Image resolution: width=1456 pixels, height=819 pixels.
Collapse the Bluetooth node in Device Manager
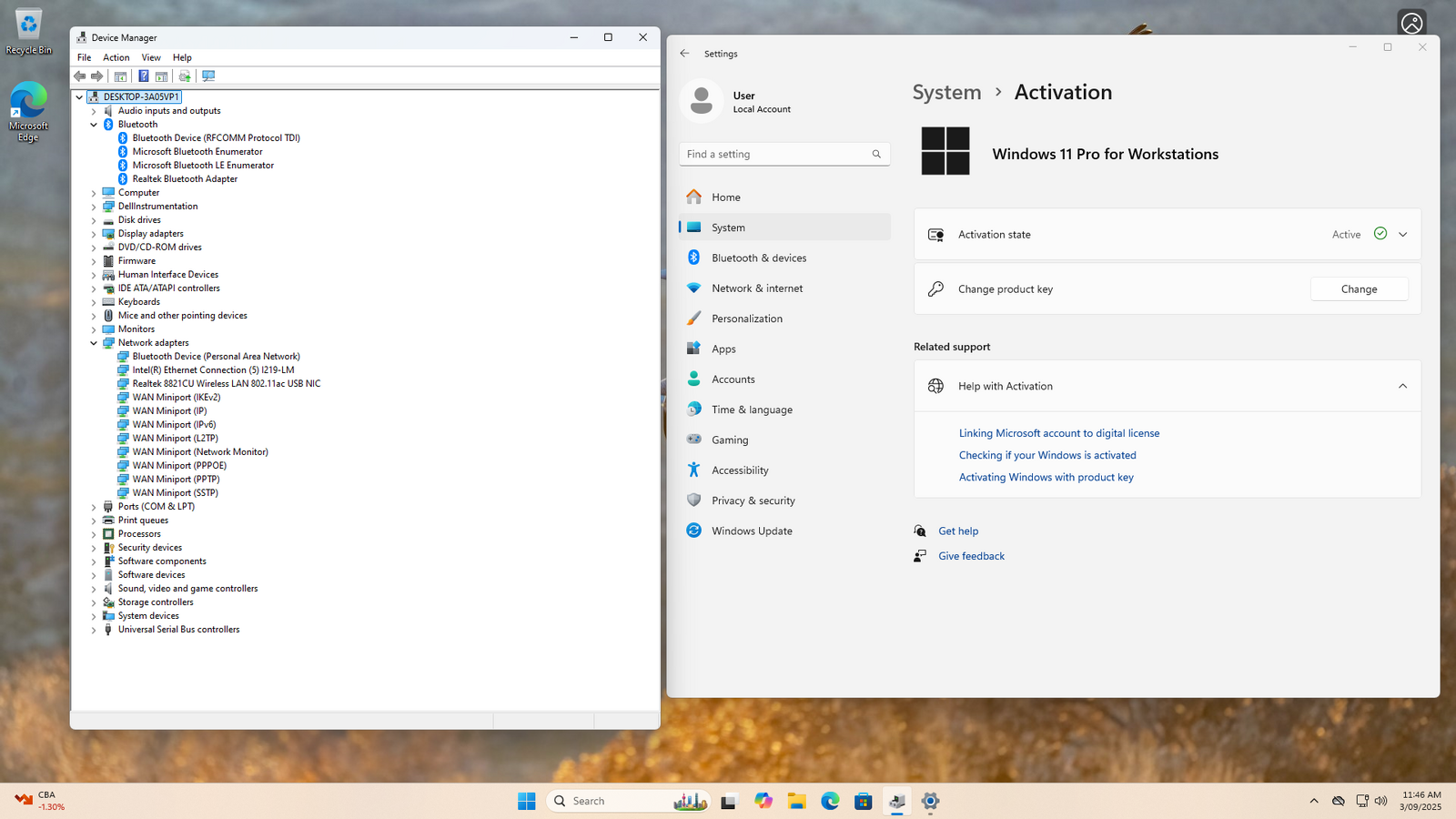click(x=94, y=125)
